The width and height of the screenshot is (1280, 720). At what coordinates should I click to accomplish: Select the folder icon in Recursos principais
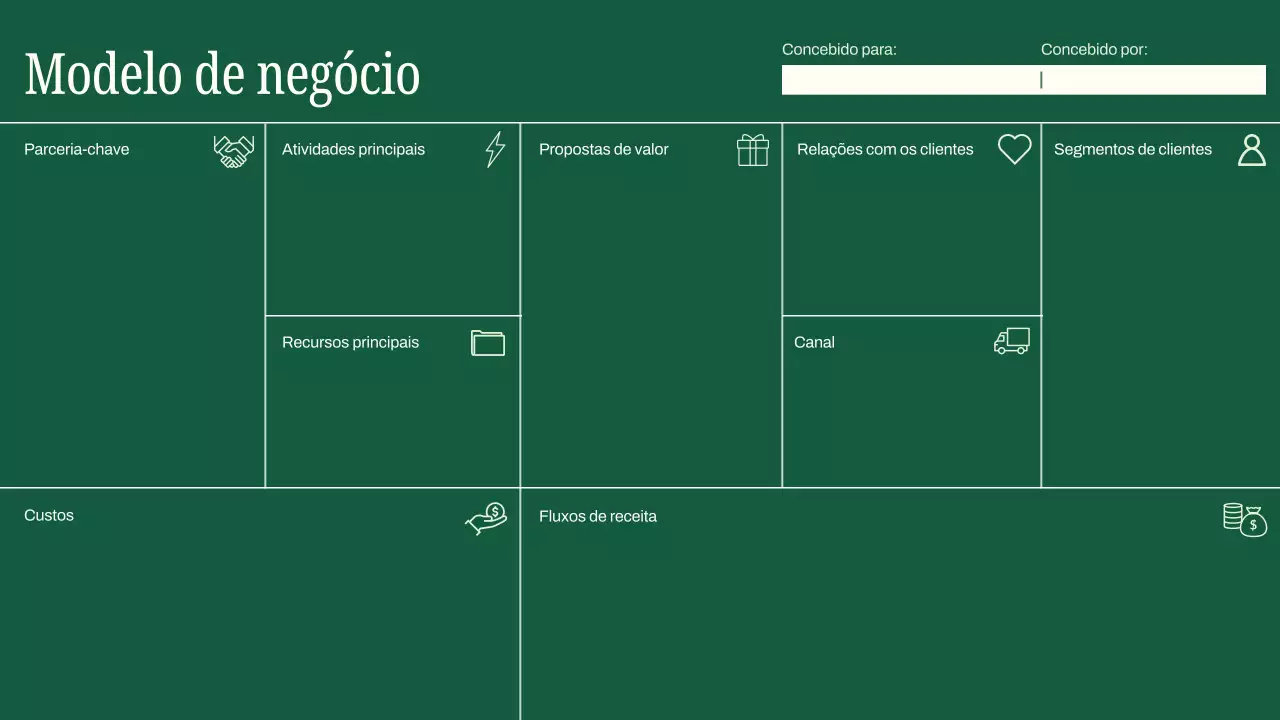[488, 343]
